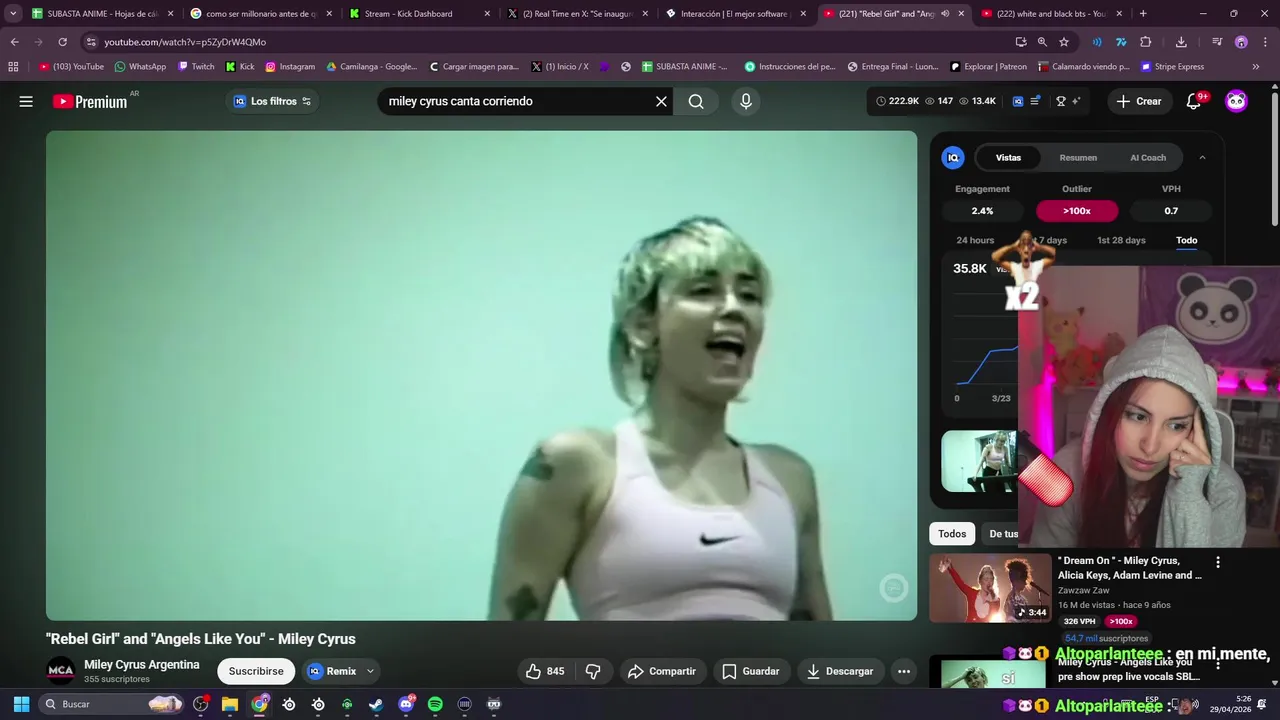Start voice search with microphone
This screenshot has height=720, width=1280.
(745, 101)
